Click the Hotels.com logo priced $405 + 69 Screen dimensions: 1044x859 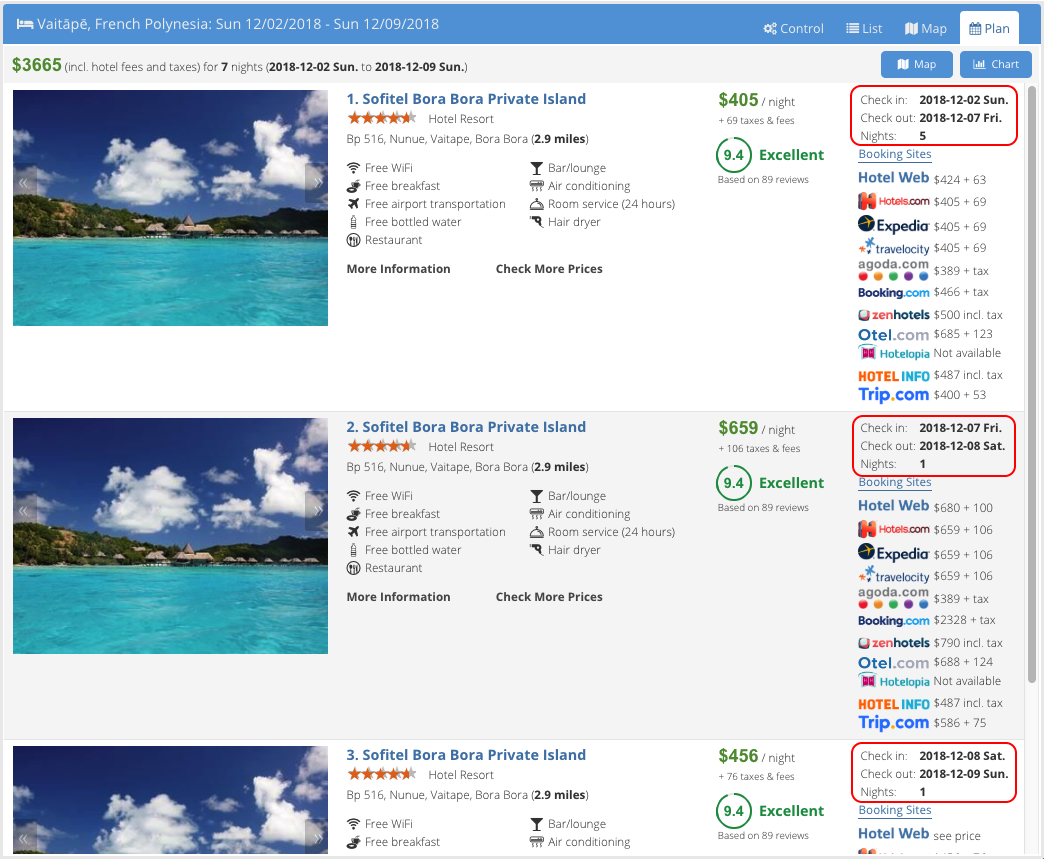click(x=894, y=201)
